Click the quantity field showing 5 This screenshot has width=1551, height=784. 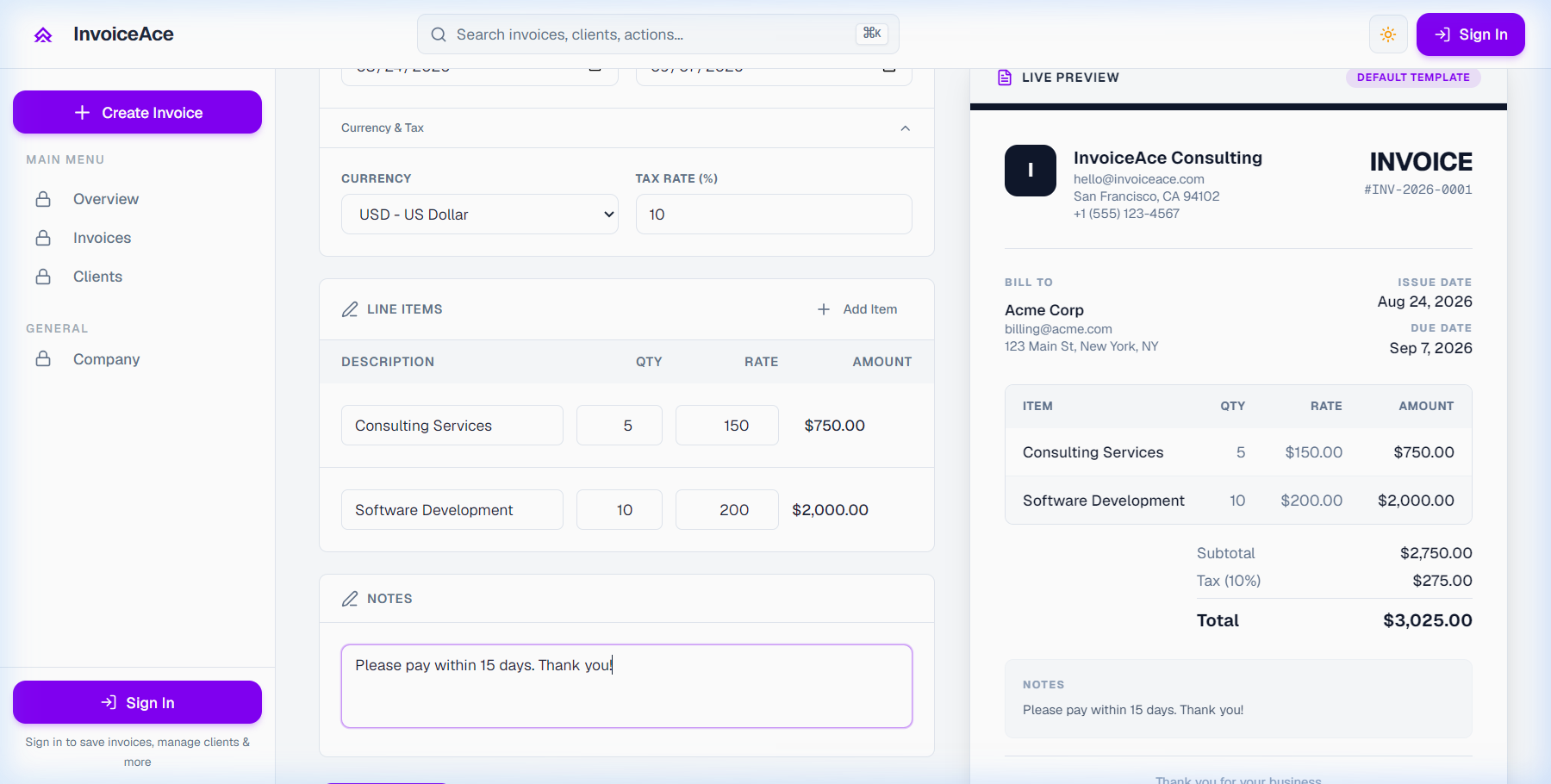click(620, 426)
